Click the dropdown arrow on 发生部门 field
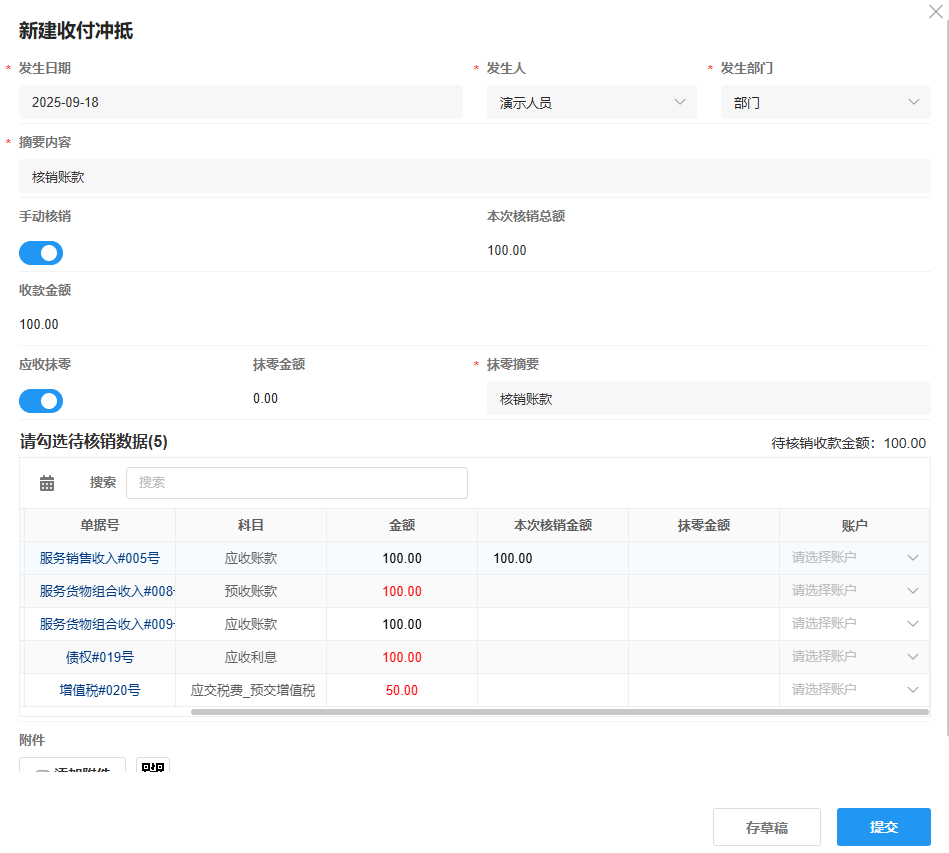 point(913,101)
